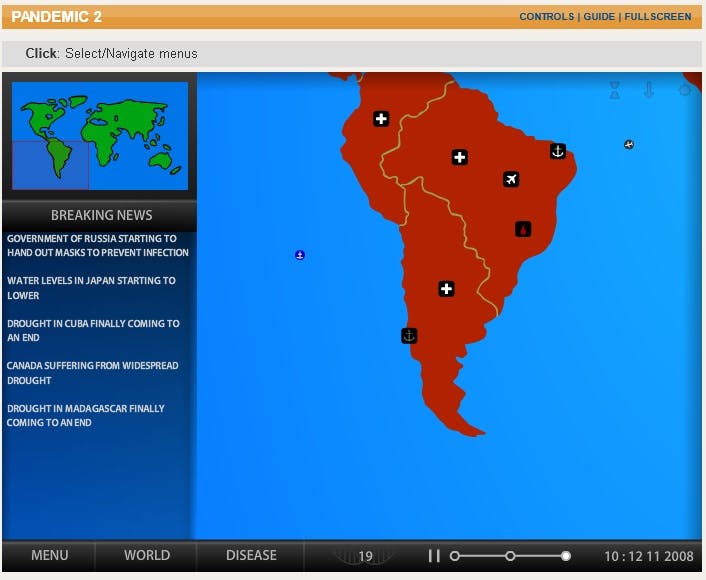Pause the game with the pause button

tap(434, 556)
